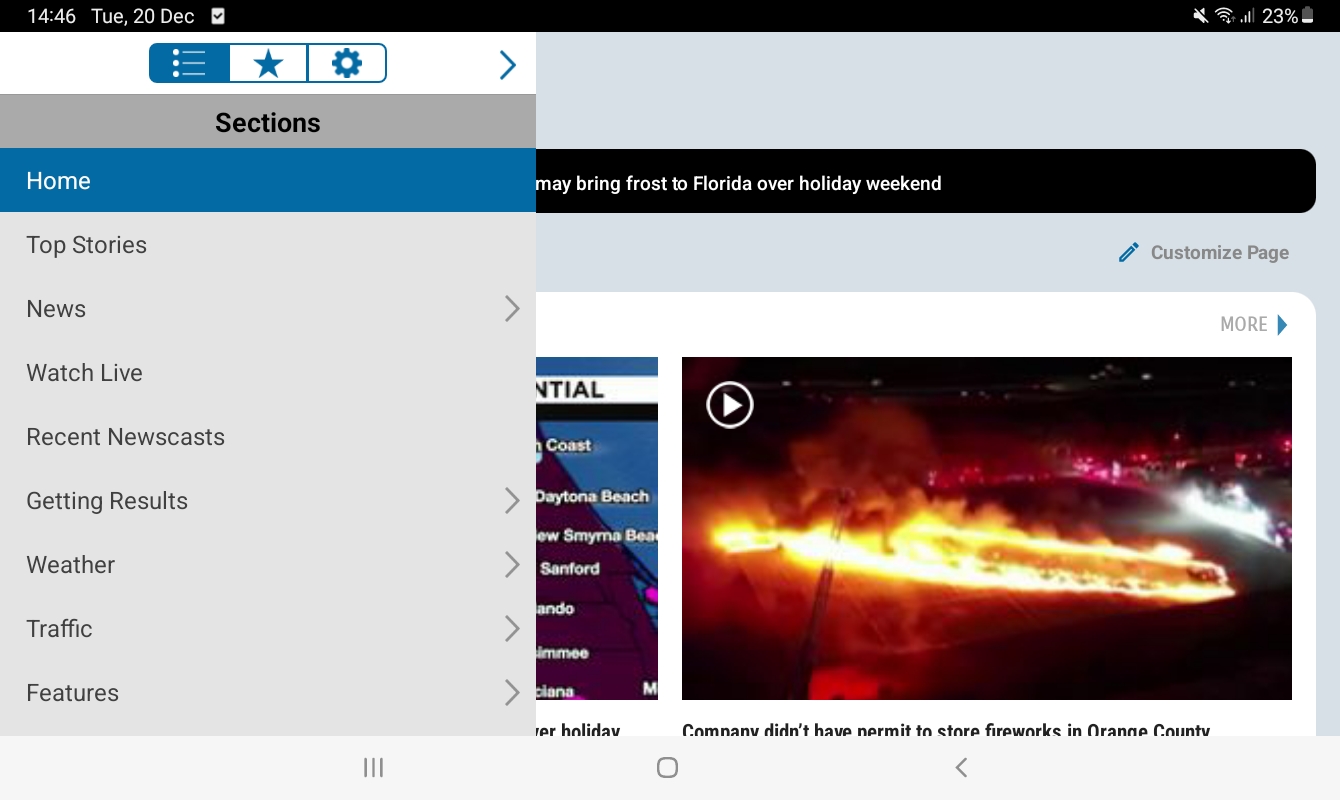Tap the Wi-Fi status icon
The image size is (1340, 800).
[x=1225, y=16]
